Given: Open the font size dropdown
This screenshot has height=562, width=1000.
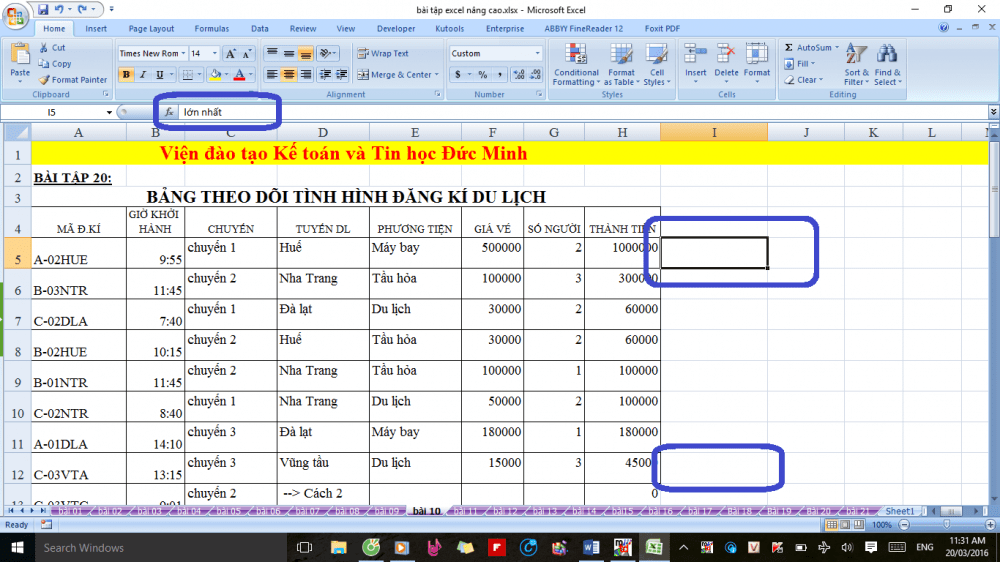Looking at the screenshot, I should [x=214, y=54].
